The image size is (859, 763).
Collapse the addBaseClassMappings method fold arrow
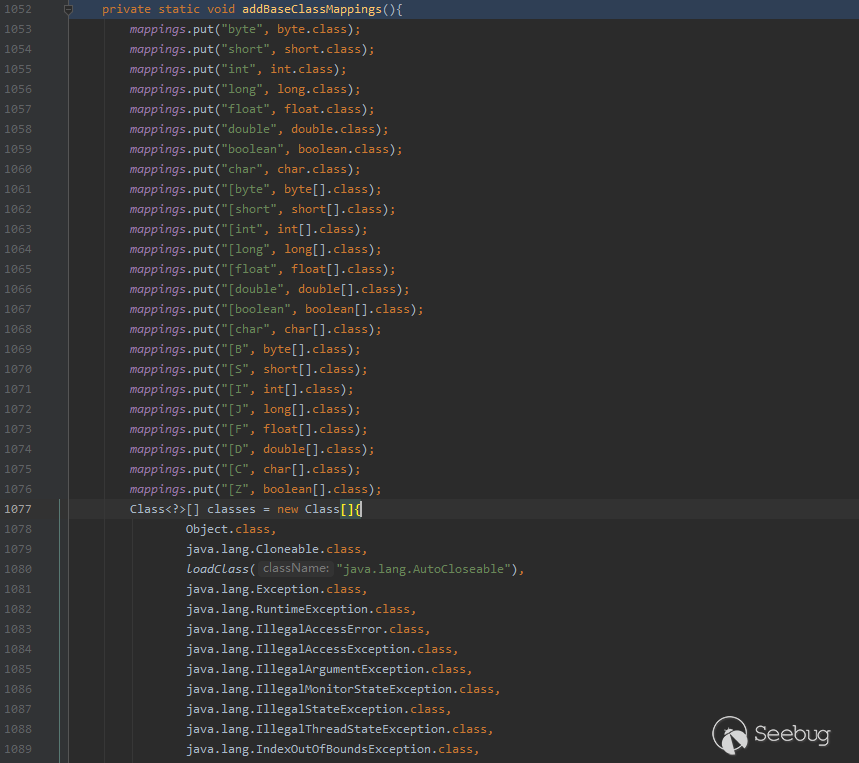click(x=68, y=9)
